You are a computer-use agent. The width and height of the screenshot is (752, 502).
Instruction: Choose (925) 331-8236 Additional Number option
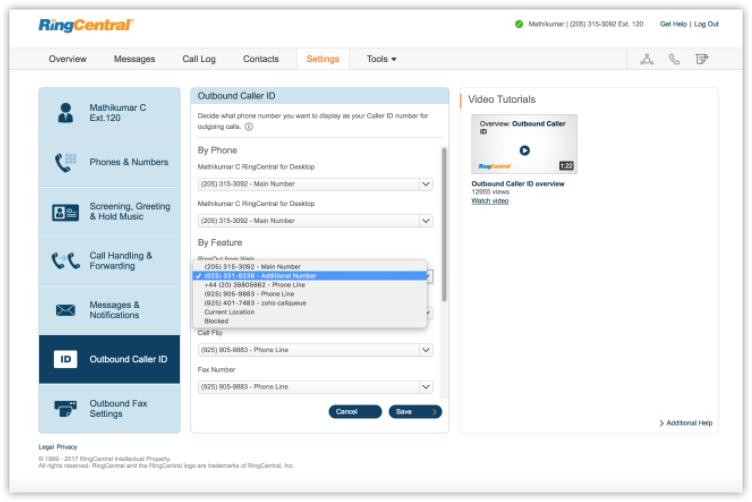[310, 276]
